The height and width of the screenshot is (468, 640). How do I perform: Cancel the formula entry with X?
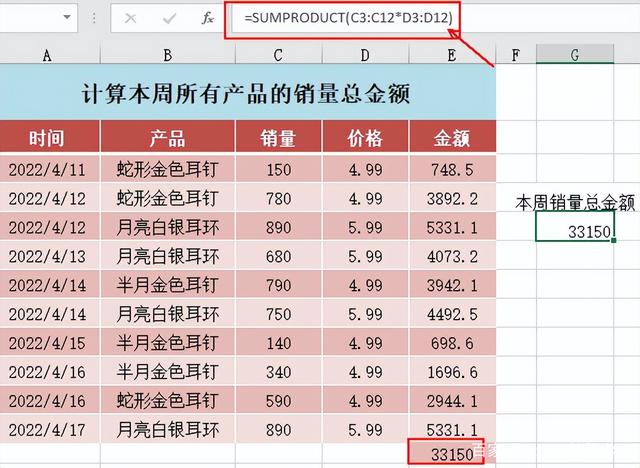pyautogui.click(x=130, y=18)
